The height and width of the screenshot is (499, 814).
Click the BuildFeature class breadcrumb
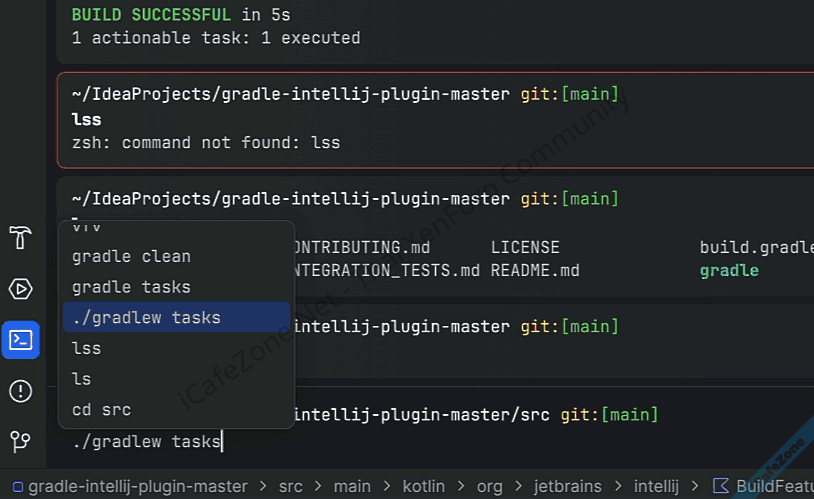pos(765,487)
